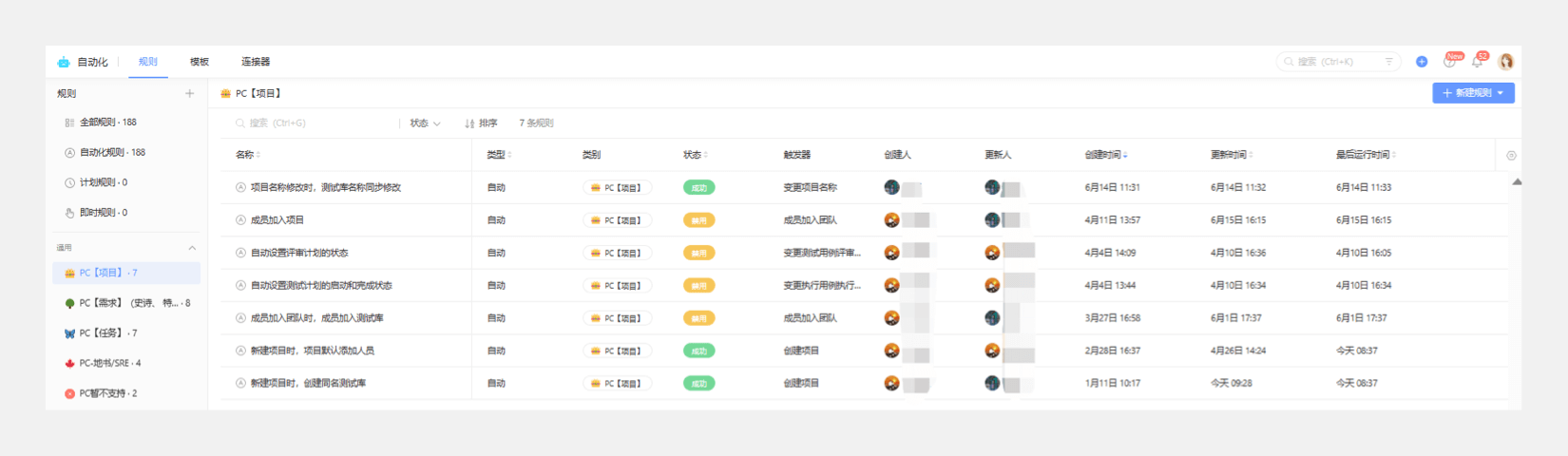The image size is (1568, 456).
Task: Click the automation robot logo icon
Action: click(64, 62)
